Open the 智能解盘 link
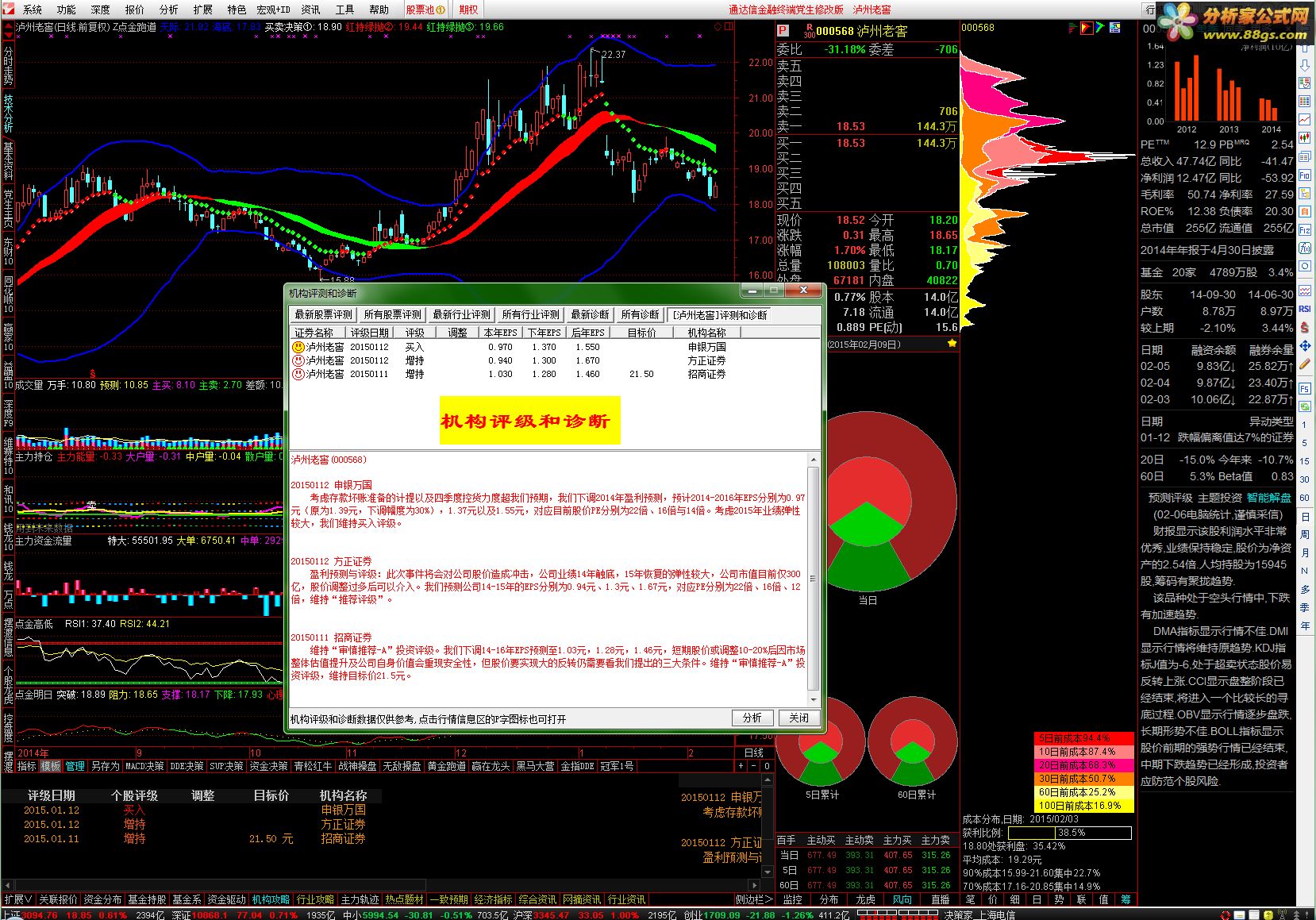The width and height of the screenshot is (1316, 920). pyautogui.click(x=1268, y=498)
